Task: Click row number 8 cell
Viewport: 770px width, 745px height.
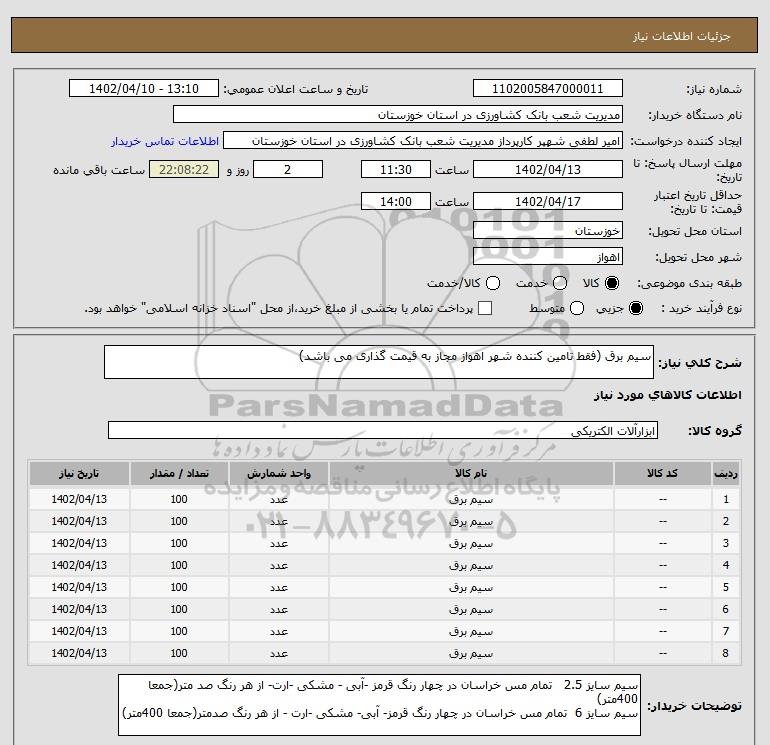Action: pos(726,654)
